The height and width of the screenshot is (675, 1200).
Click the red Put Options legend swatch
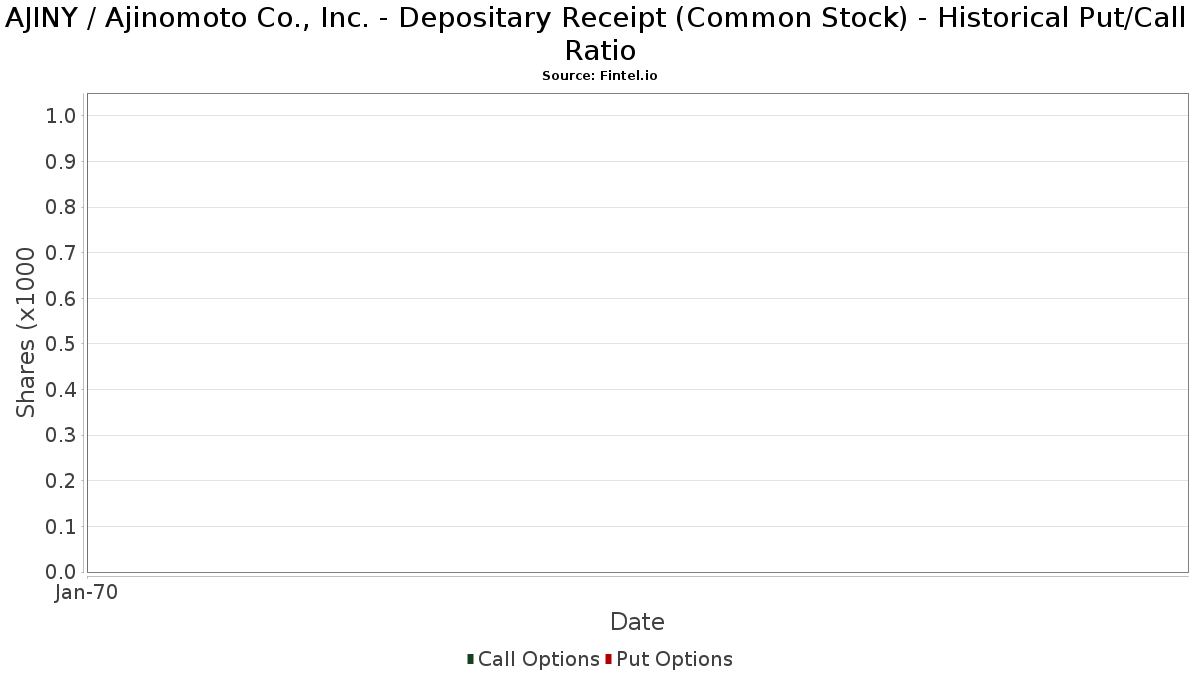[x=608, y=659]
